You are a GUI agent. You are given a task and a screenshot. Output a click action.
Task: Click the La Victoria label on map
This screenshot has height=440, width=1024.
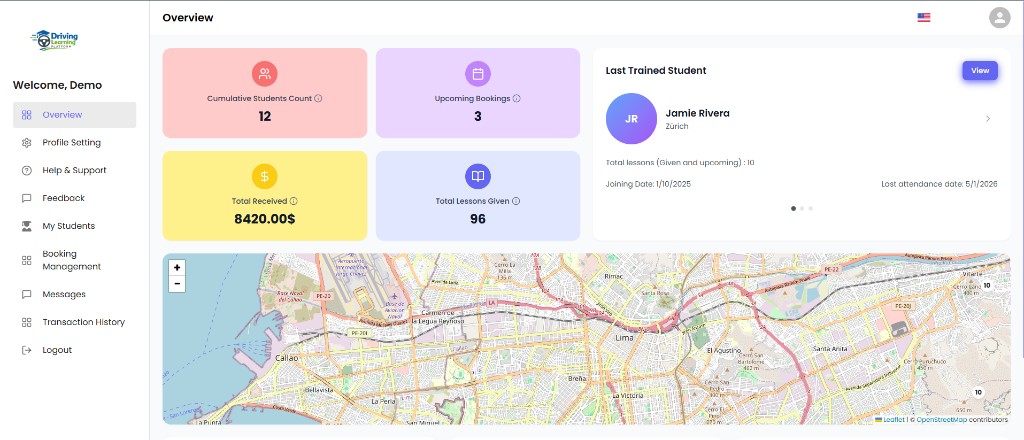click(x=628, y=396)
